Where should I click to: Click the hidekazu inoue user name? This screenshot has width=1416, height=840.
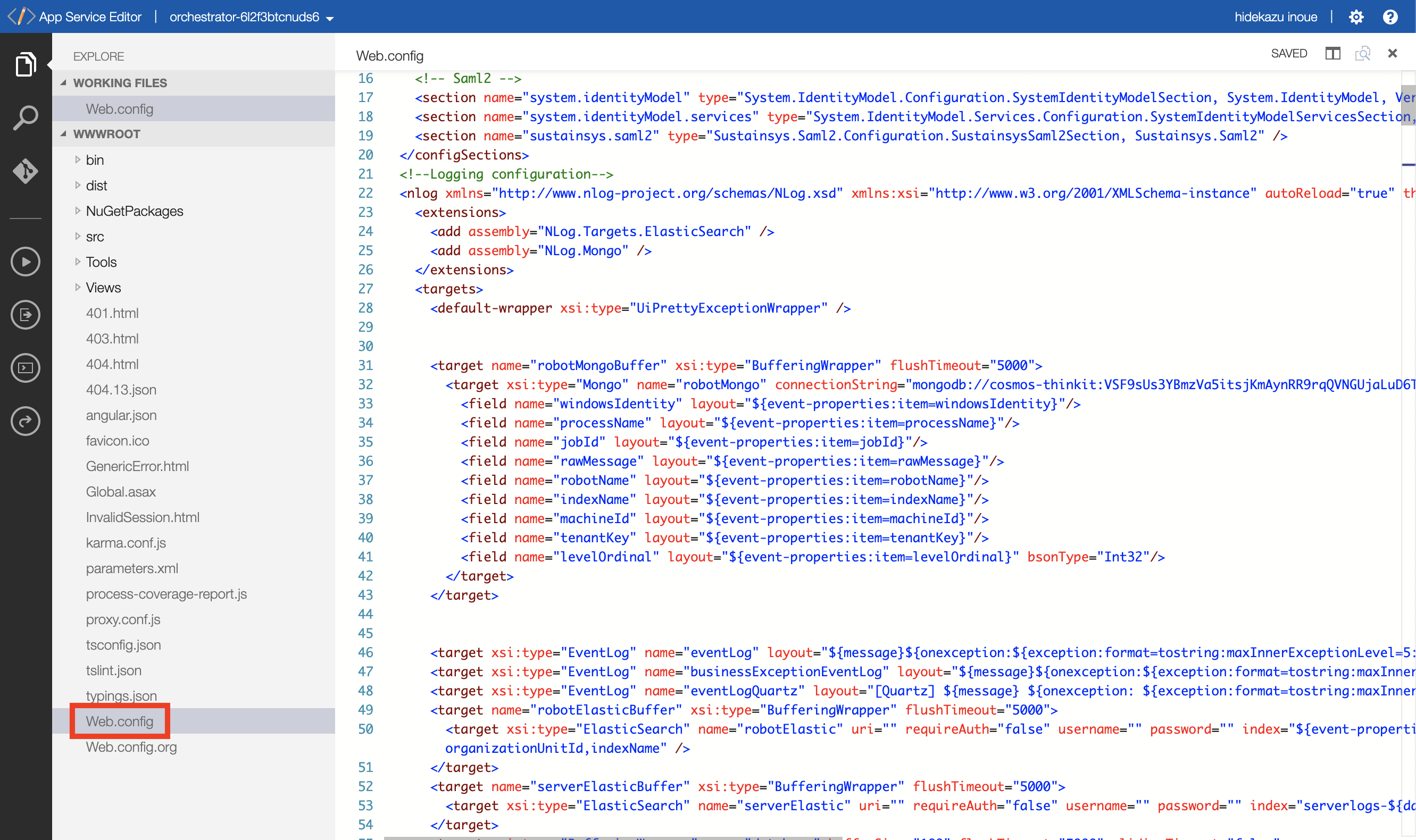click(x=1276, y=17)
